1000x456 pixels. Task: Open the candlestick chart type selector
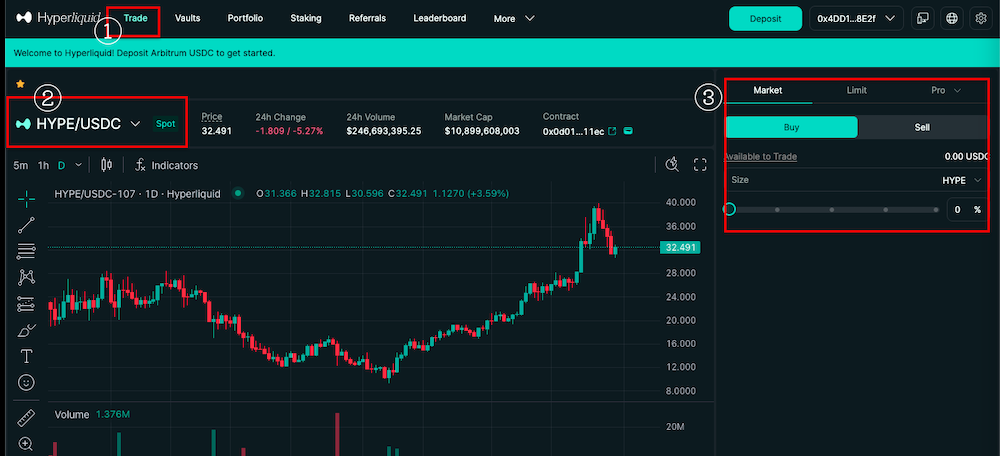tap(107, 165)
